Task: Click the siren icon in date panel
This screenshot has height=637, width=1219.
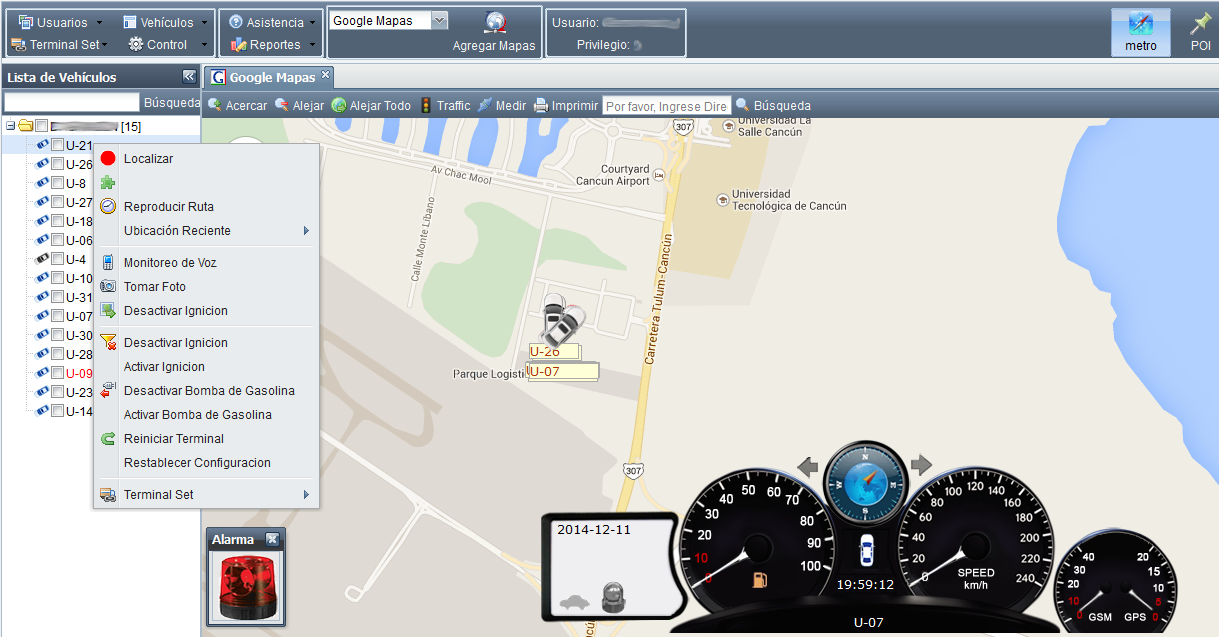Action: [613, 596]
